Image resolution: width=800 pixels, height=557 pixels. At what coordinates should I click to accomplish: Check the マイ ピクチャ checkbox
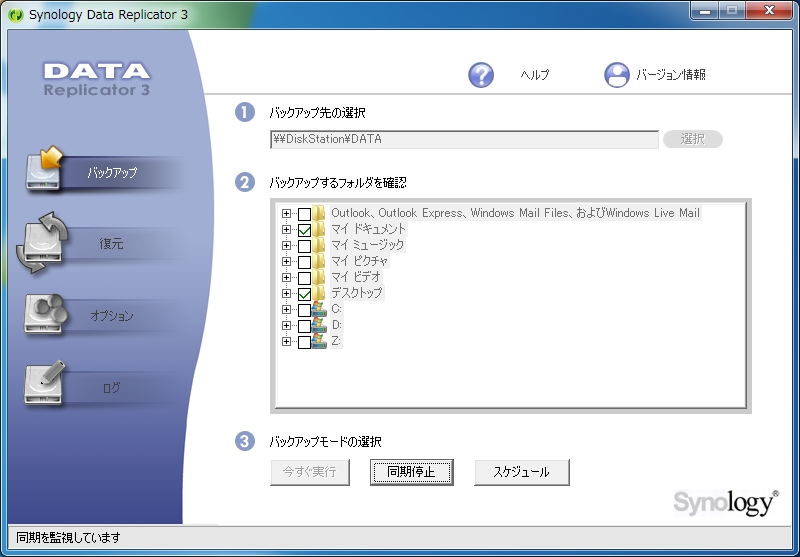(304, 262)
